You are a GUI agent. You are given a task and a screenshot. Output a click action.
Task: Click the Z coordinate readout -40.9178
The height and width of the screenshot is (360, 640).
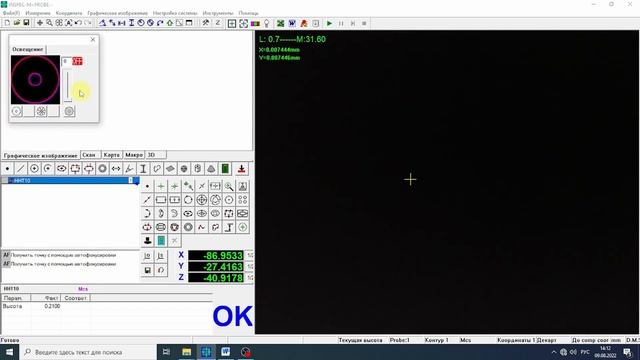(x=216, y=278)
